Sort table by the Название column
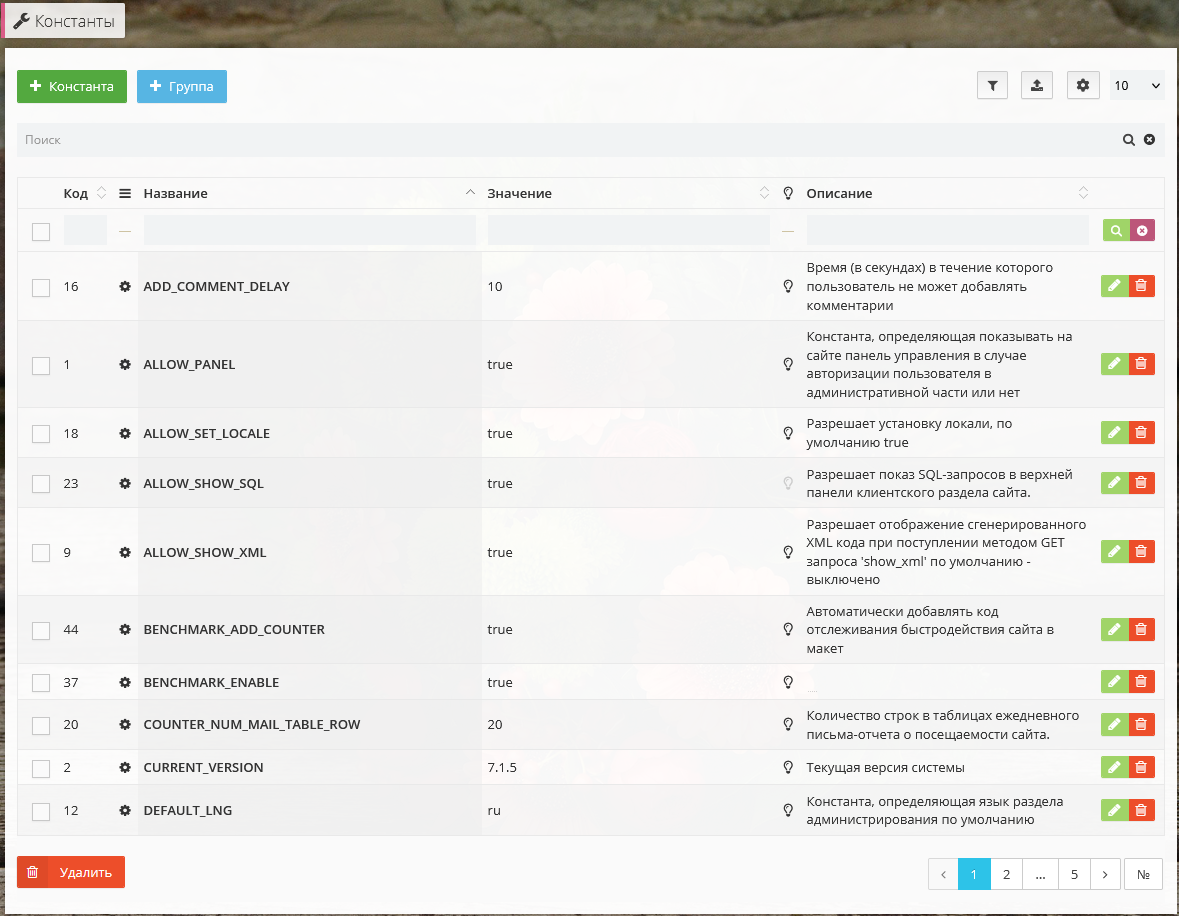The width and height of the screenshot is (1179, 916). [x=175, y=193]
